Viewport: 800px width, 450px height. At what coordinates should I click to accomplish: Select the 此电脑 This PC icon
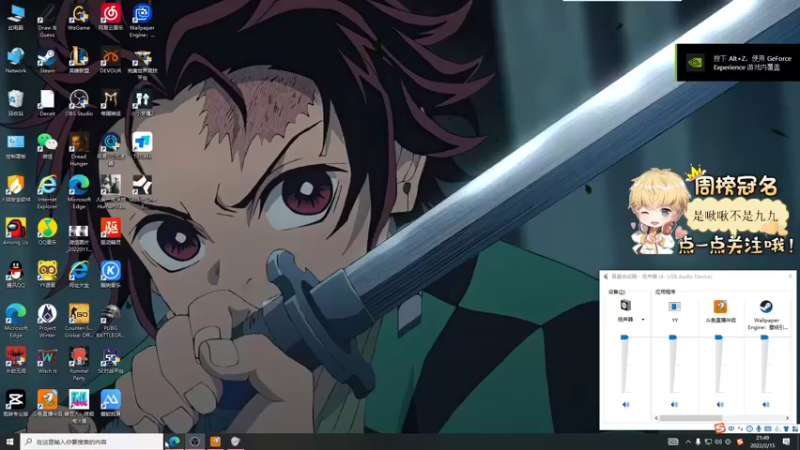click(15, 18)
